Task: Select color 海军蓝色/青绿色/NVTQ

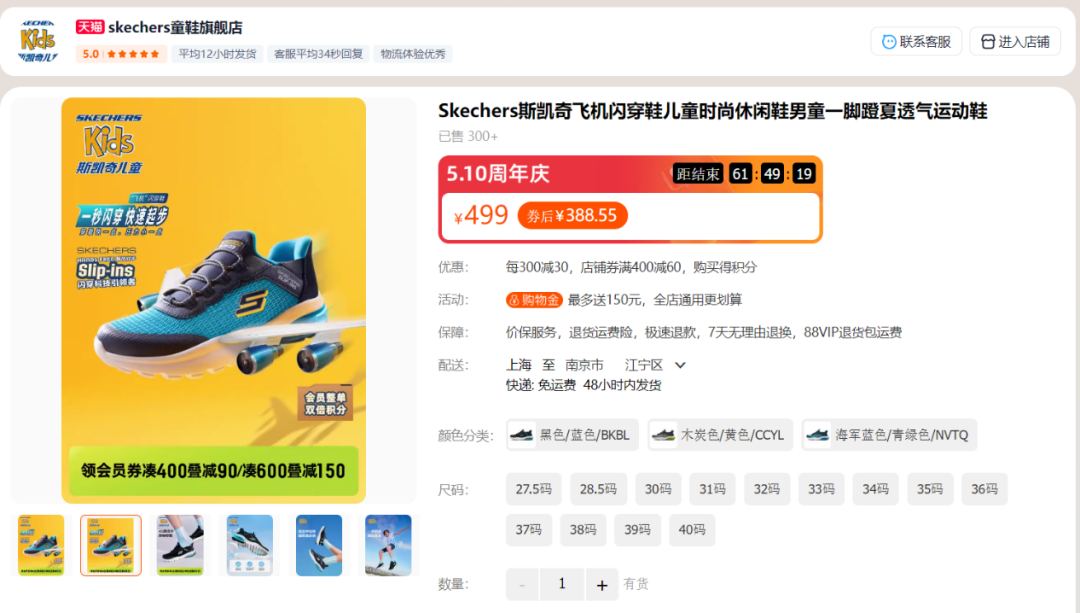Action: click(x=889, y=435)
